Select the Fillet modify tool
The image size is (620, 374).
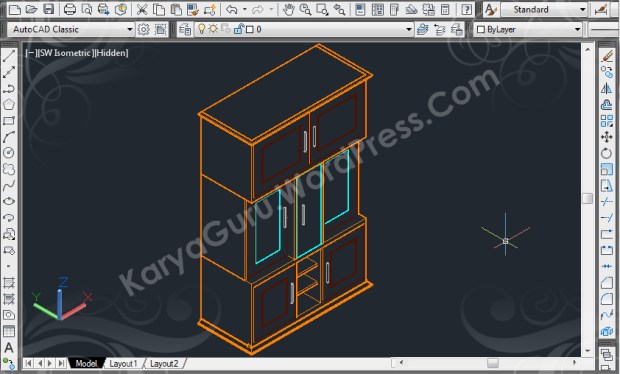(x=607, y=299)
